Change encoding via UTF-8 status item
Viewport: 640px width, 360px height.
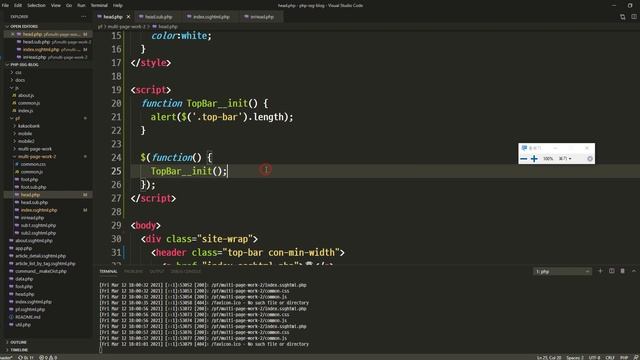[x=594, y=358]
